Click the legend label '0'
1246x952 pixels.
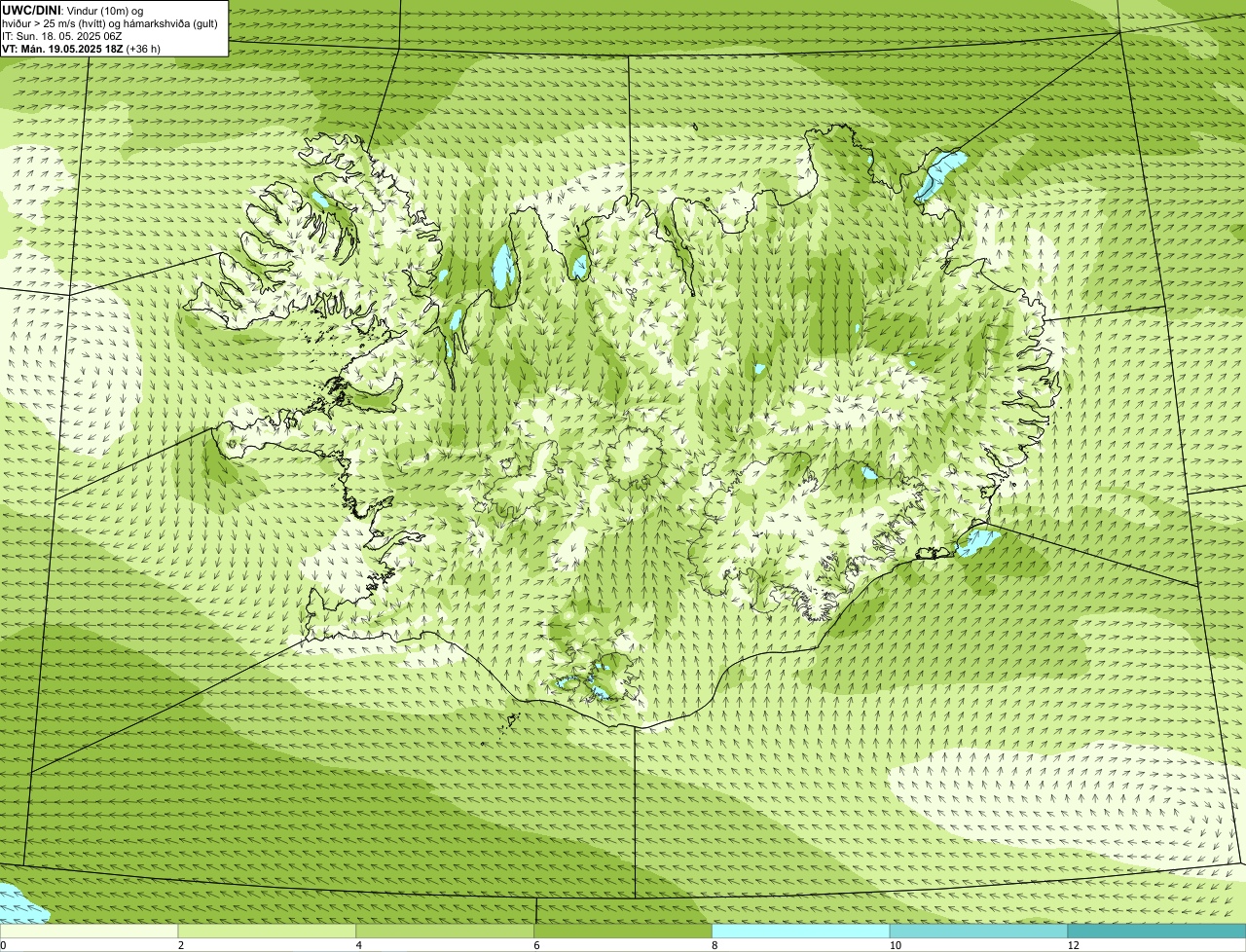pyautogui.click(x=4, y=945)
